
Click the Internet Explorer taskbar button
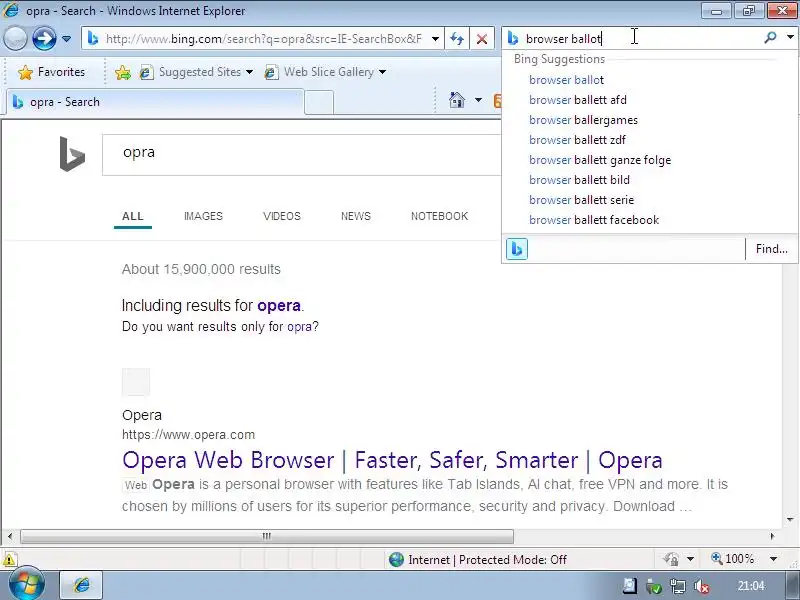(82, 585)
